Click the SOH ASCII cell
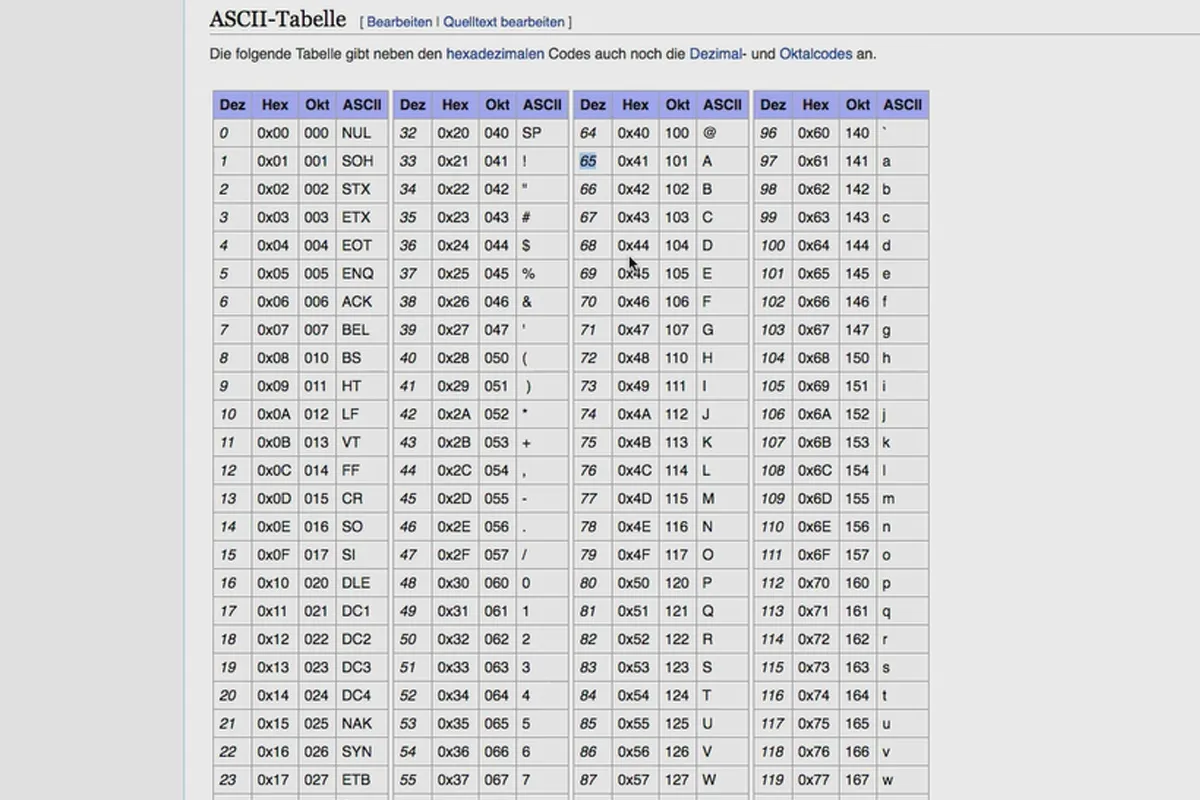The width and height of the screenshot is (1200, 800). pyautogui.click(x=362, y=161)
